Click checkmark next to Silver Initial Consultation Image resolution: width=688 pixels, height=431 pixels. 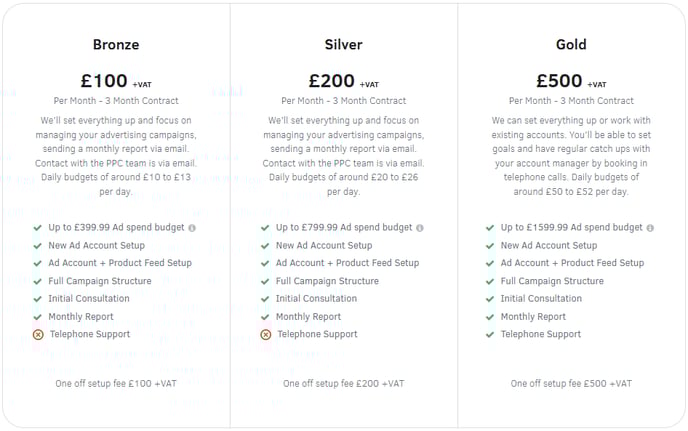pos(265,299)
